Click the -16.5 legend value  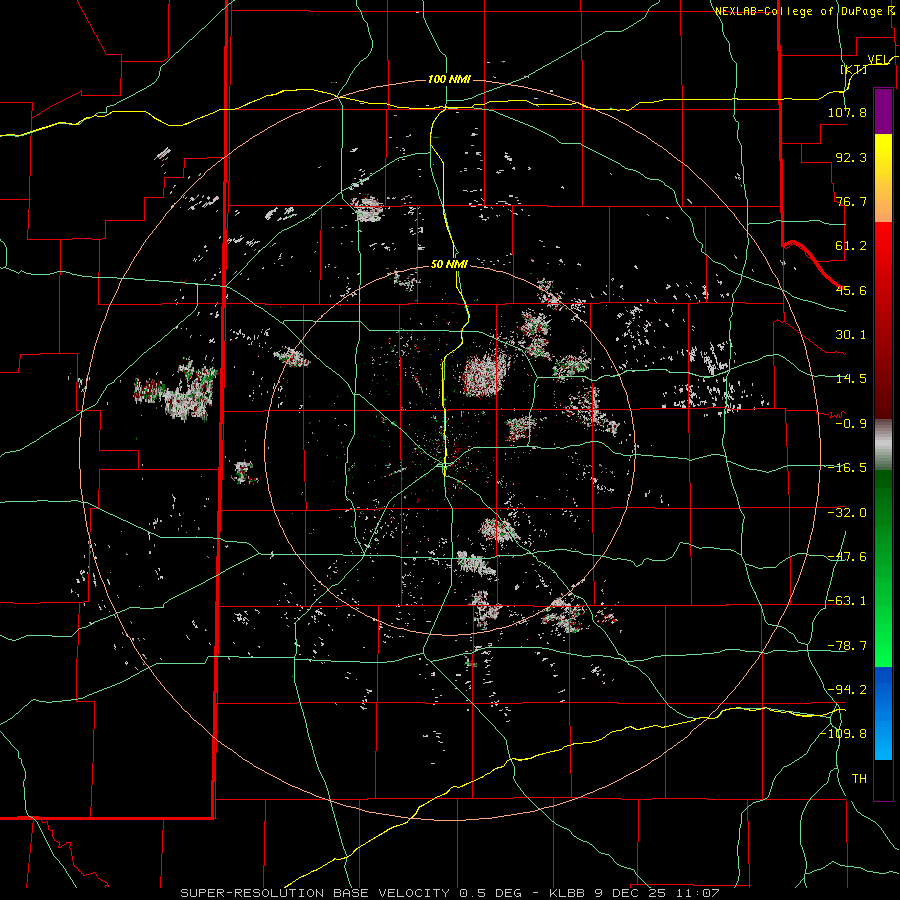[847, 468]
